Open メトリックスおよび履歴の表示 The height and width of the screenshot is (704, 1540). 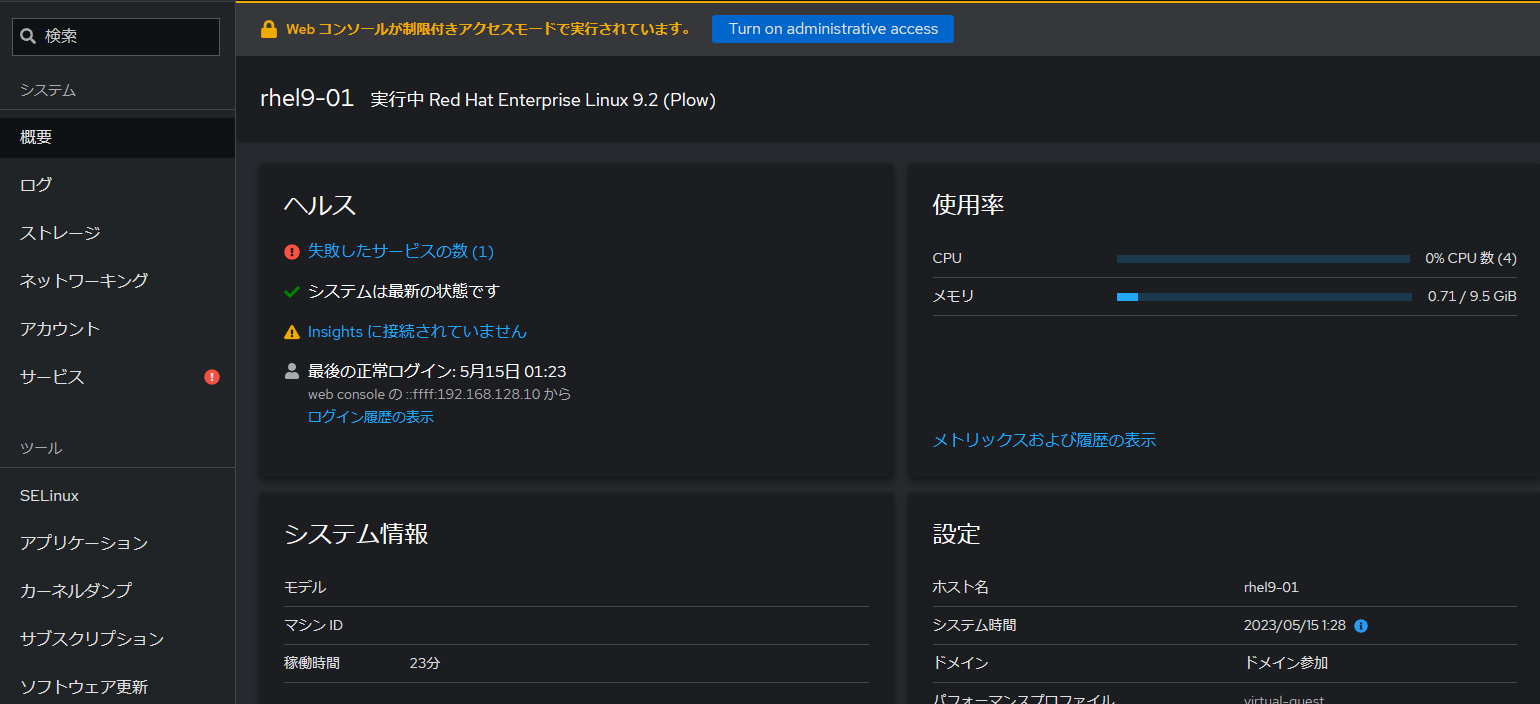coord(1044,440)
